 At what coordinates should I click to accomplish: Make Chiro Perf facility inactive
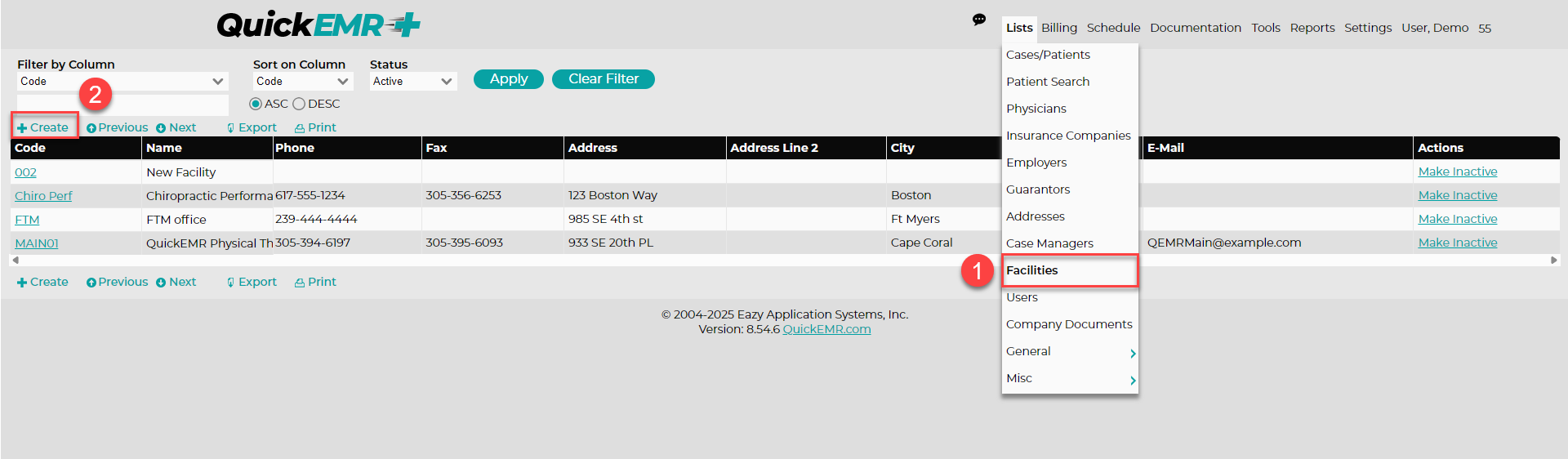tap(1458, 195)
